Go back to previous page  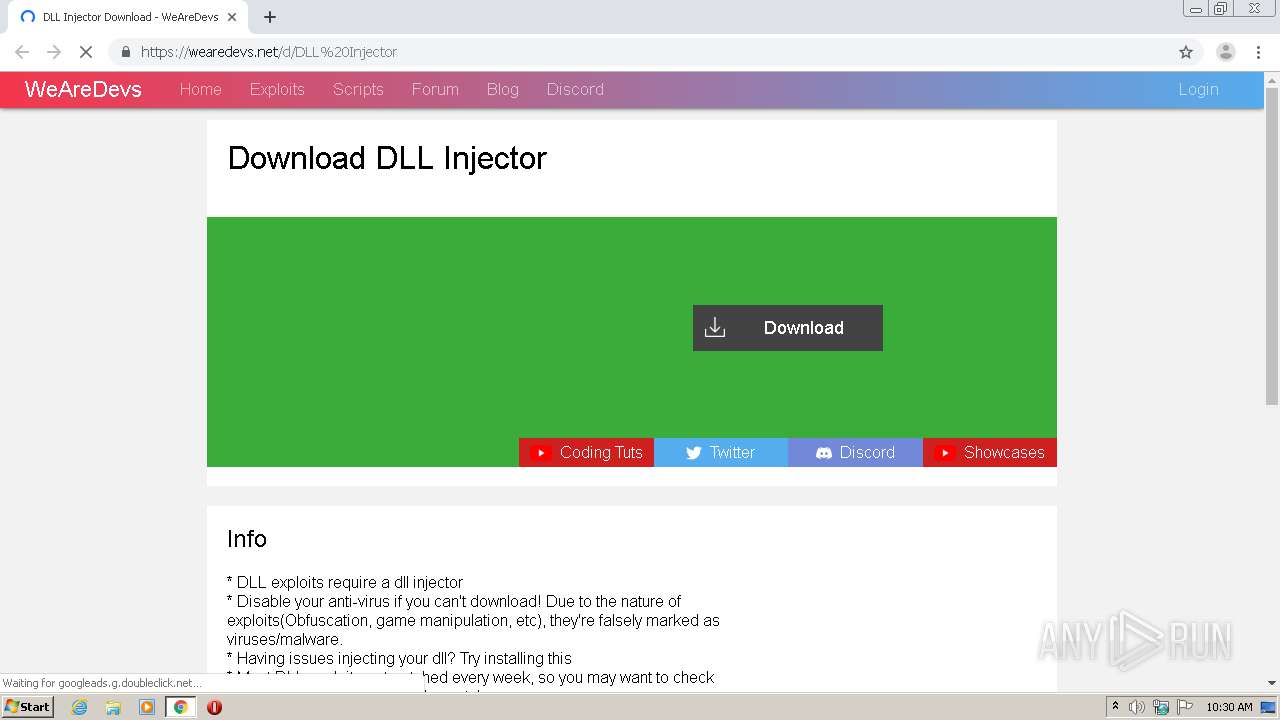[22, 52]
